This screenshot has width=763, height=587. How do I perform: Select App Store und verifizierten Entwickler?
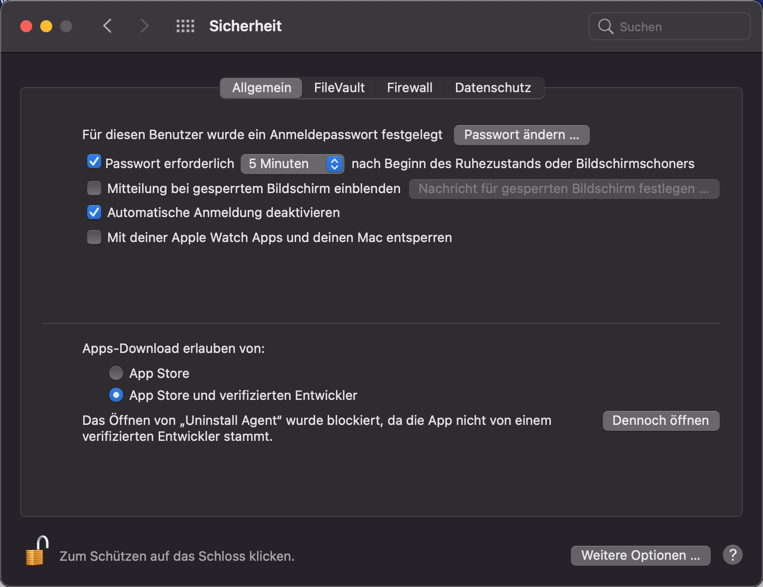click(x=117, y=395)
